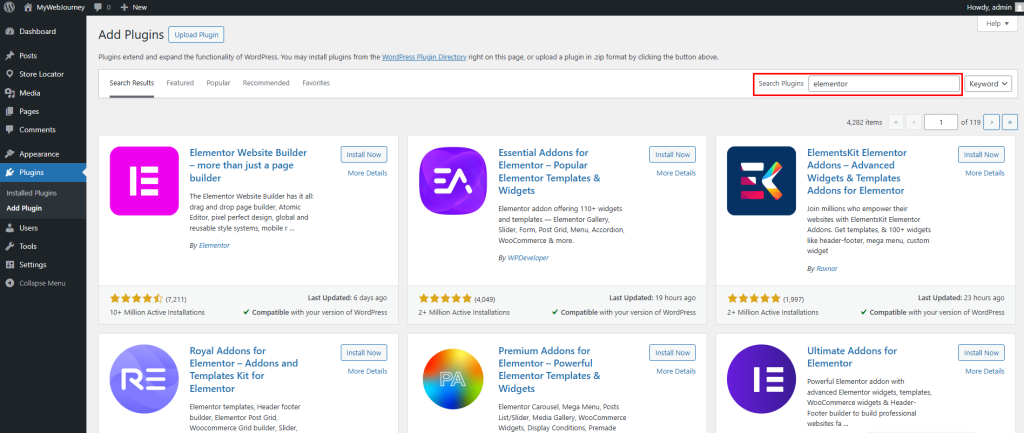Open the New content menu
This screenshot has height=433, width=1024.
tap(133, 7)
